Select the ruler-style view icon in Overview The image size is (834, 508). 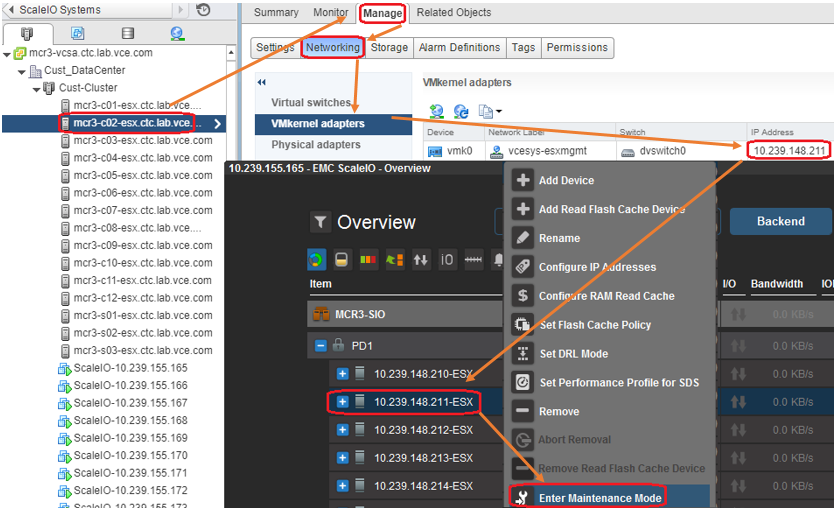pyautogui.click(x=473, y=260)
